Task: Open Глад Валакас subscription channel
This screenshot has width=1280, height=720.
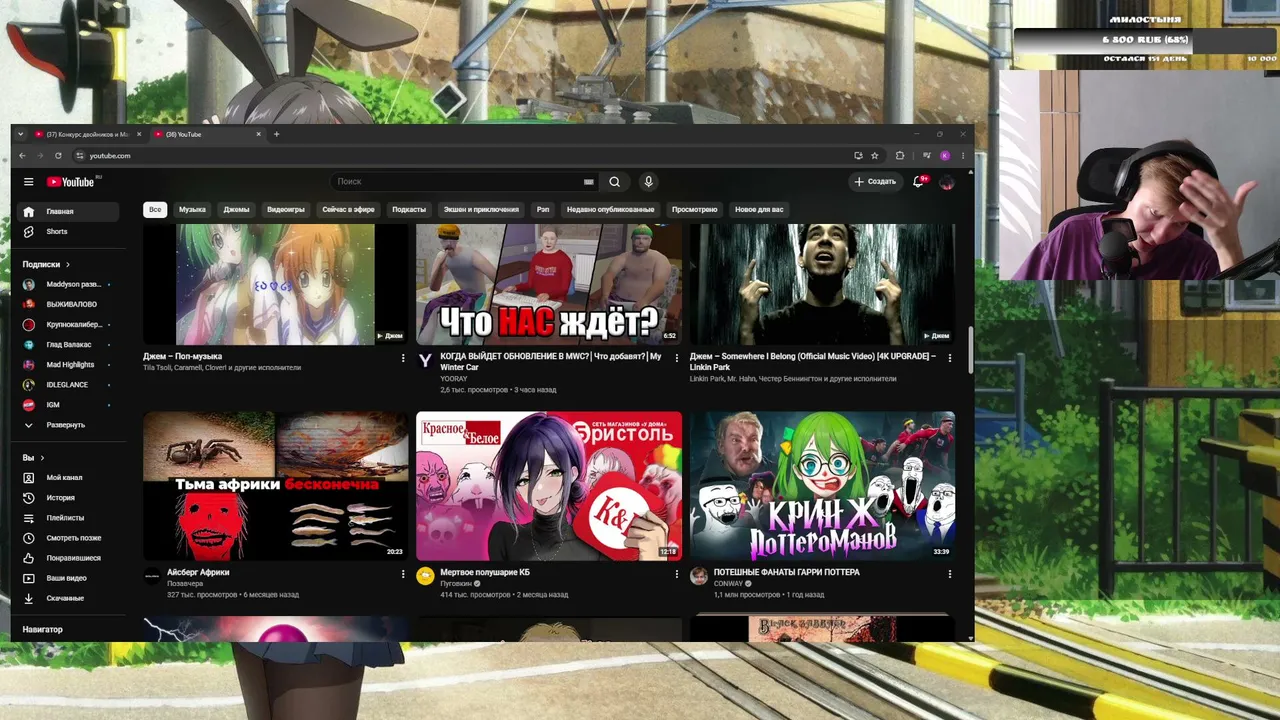Action: (68, 345)
